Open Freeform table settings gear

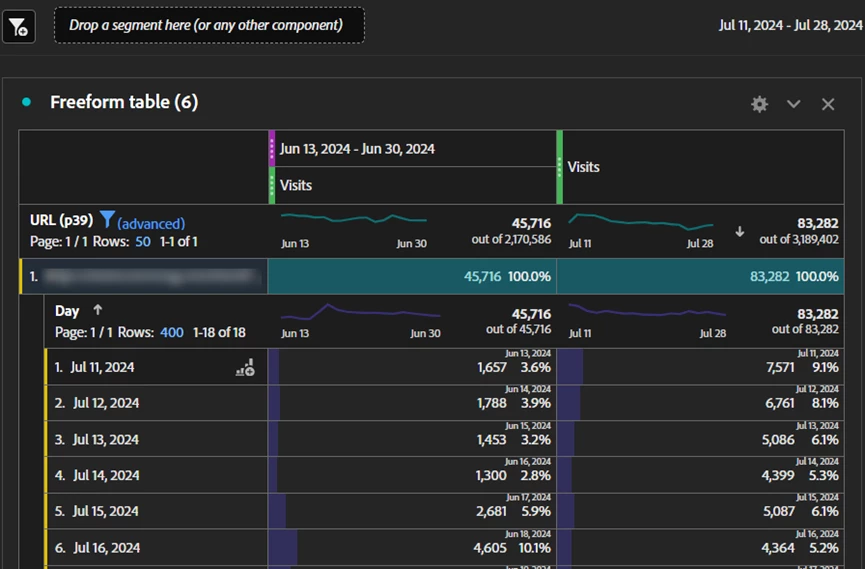[x=760, y=104]
